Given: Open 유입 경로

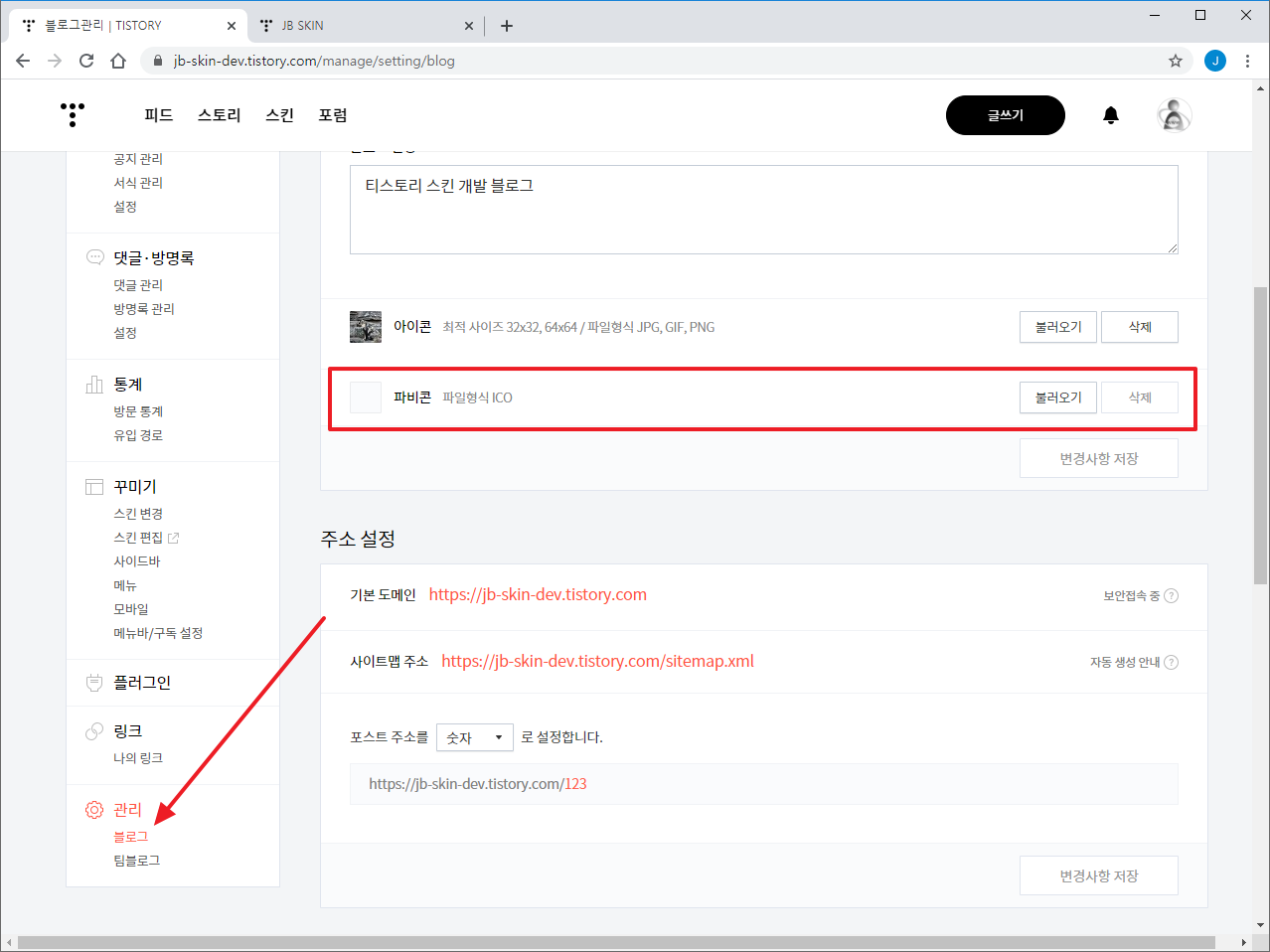Looking at the screenshot, I should pos(138,435).
